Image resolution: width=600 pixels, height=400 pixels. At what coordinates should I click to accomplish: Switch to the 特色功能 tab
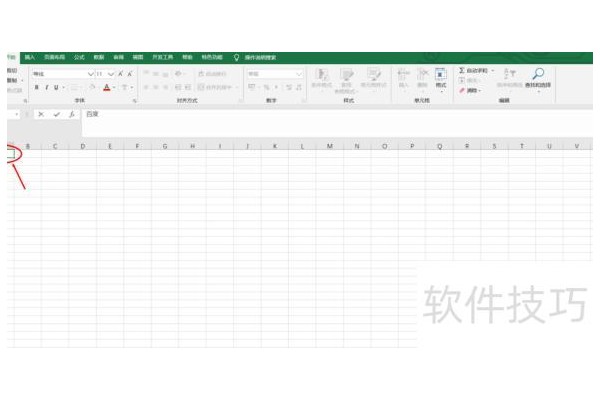pos(212,57)
